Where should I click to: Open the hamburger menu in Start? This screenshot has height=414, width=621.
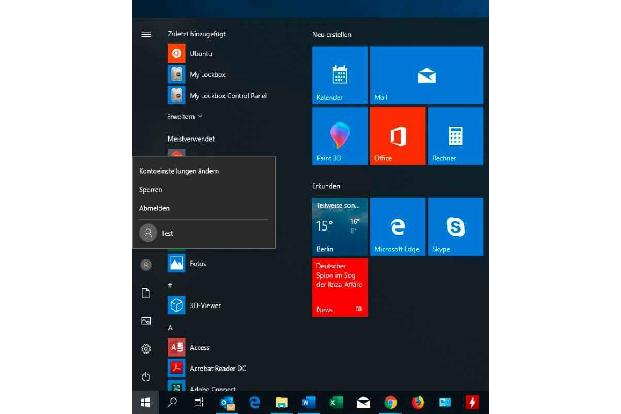point(146,35)
